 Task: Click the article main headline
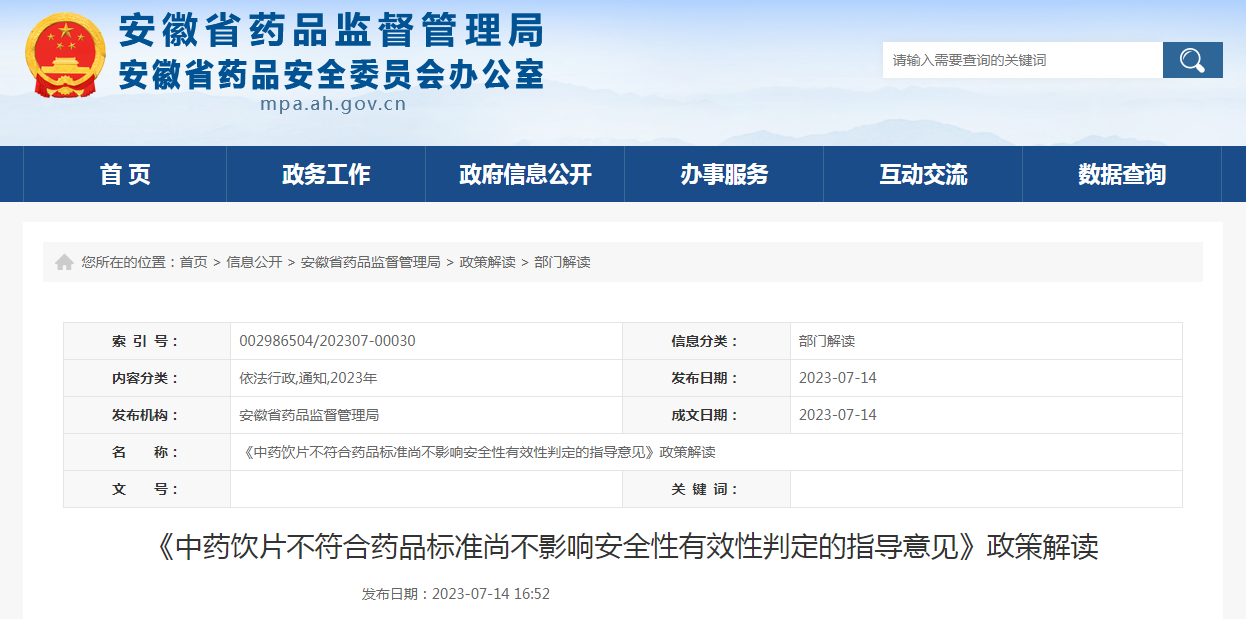[x=623, y=547]
